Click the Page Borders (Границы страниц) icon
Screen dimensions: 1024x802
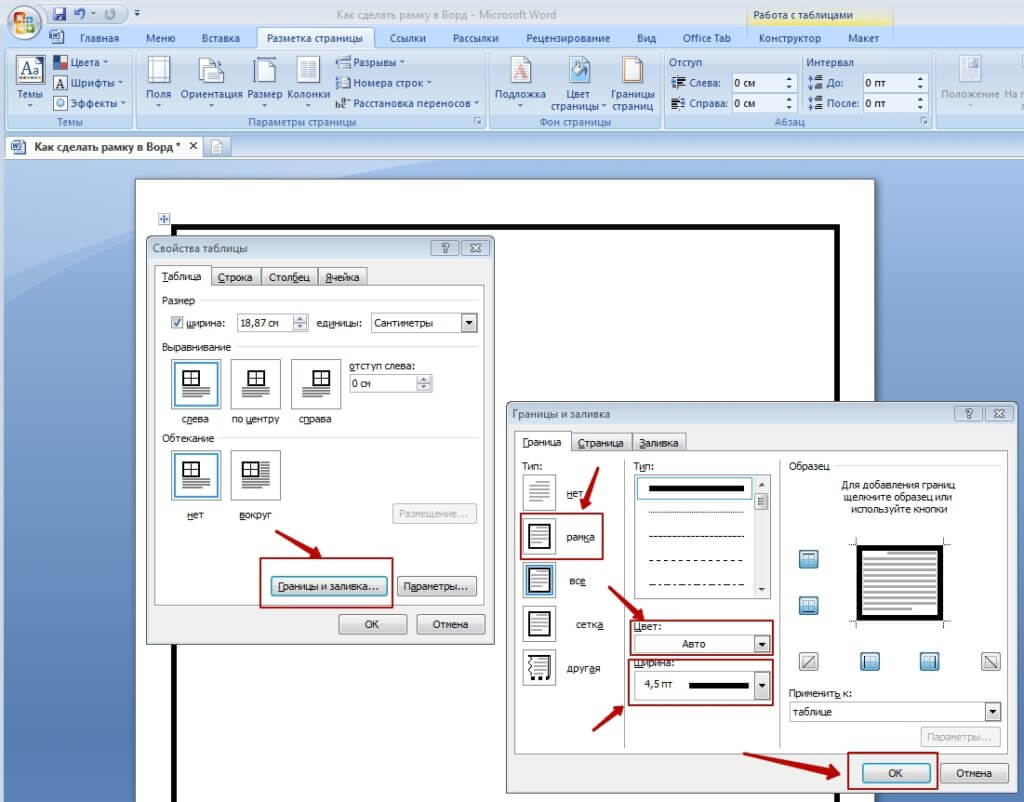pyautogui.click(x=632, y=80)
